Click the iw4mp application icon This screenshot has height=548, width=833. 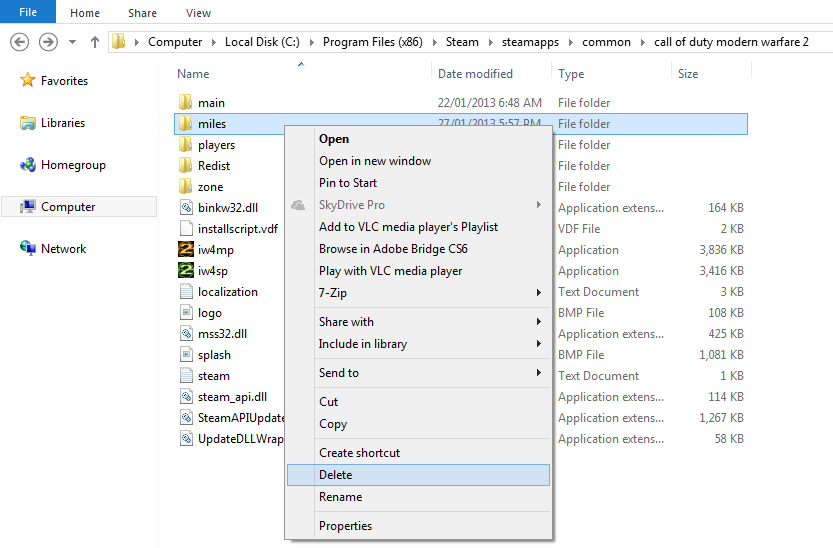point(186,249)
